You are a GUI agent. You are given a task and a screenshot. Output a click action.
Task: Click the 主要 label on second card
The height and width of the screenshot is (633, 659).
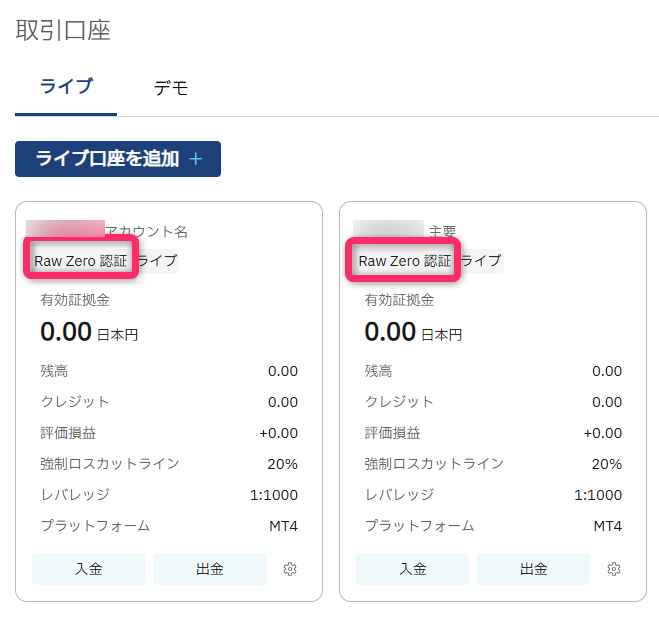(442, 231)
